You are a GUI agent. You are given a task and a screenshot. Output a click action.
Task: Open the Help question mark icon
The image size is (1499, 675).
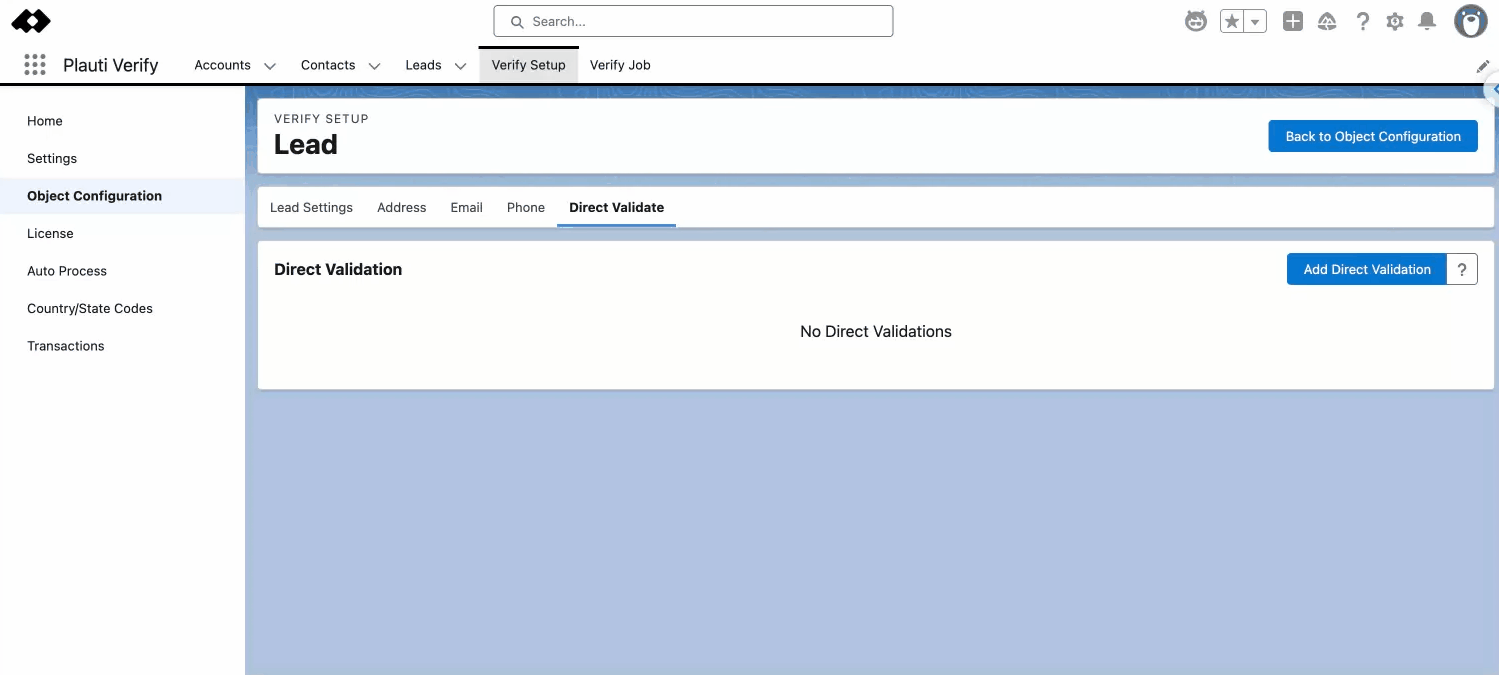click(1362, 21)
